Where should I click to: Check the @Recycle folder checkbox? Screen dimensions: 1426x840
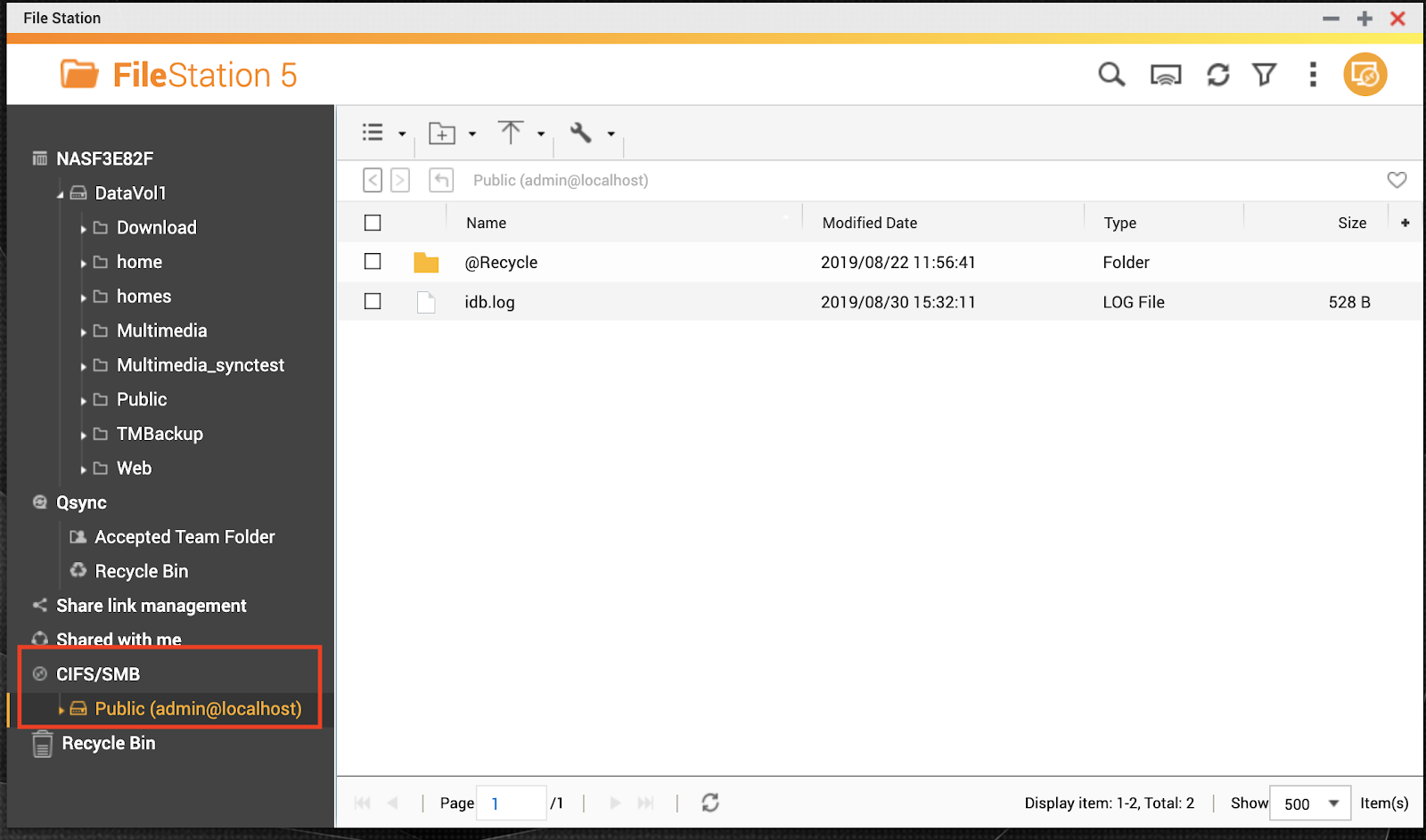pyautogui.click(x=373, y=262)
